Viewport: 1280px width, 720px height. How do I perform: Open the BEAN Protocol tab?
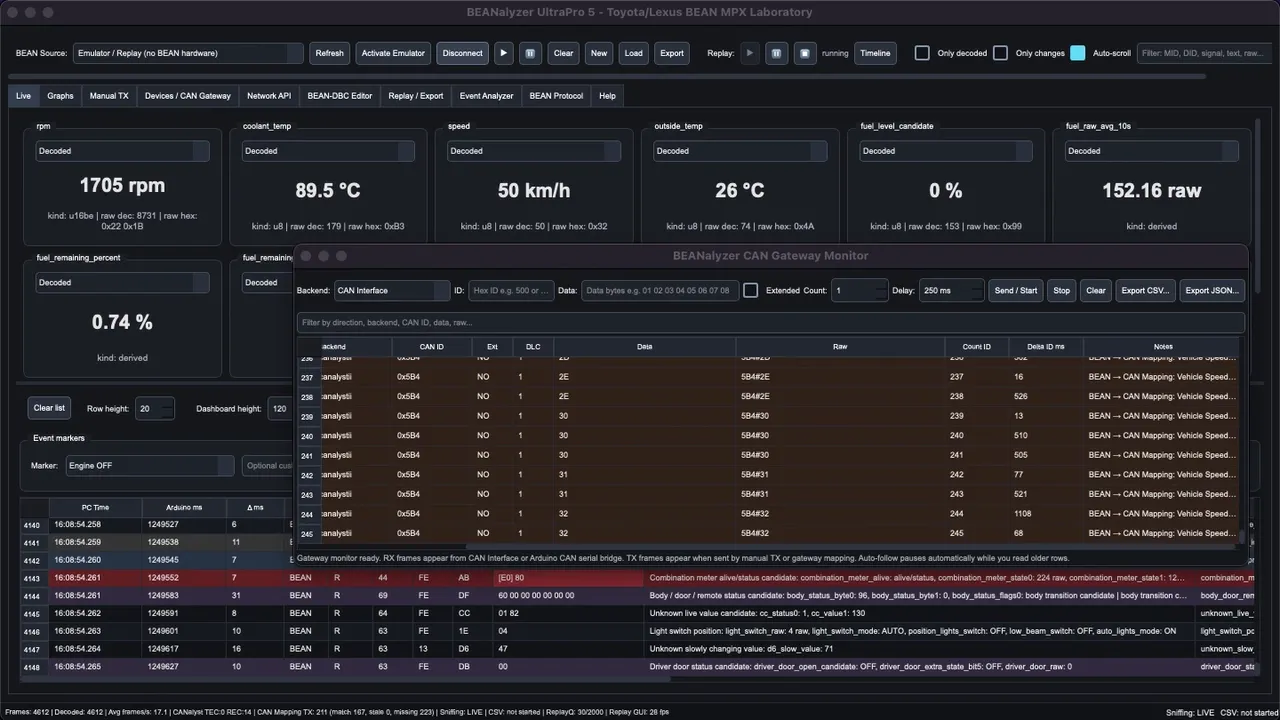[x=556, y=96]
